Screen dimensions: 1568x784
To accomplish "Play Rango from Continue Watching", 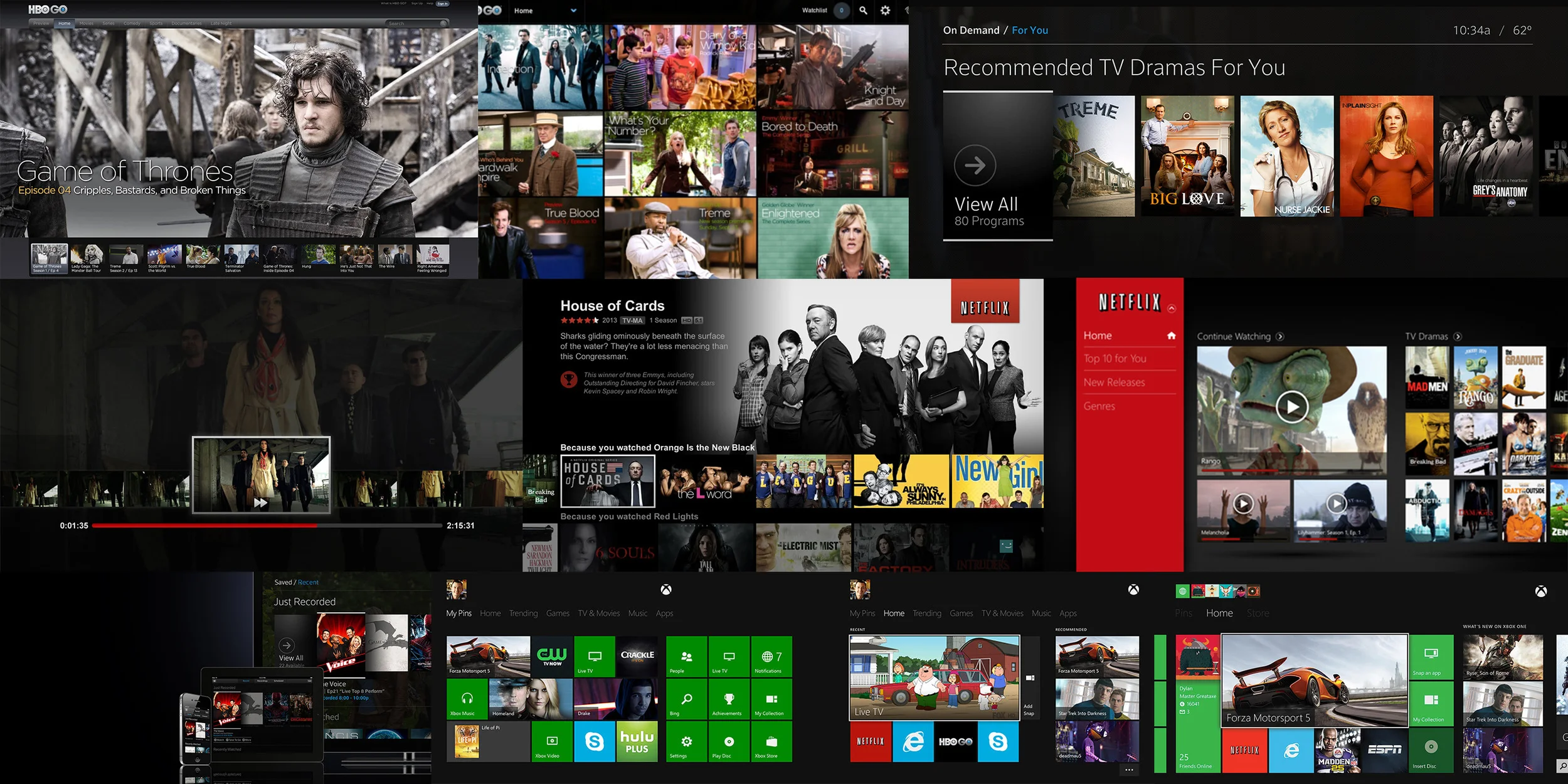I will 1291,408.
